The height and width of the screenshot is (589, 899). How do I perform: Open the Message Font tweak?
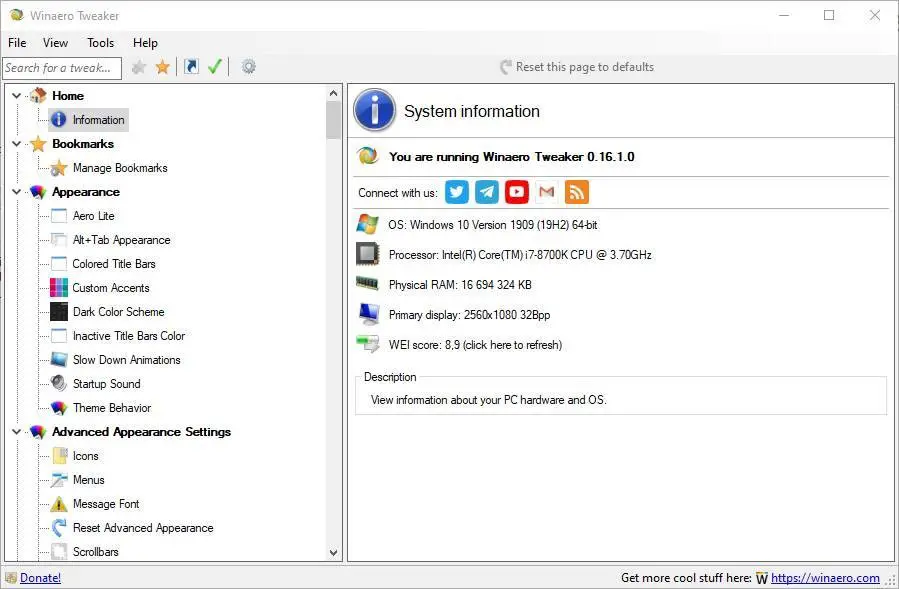105,505
